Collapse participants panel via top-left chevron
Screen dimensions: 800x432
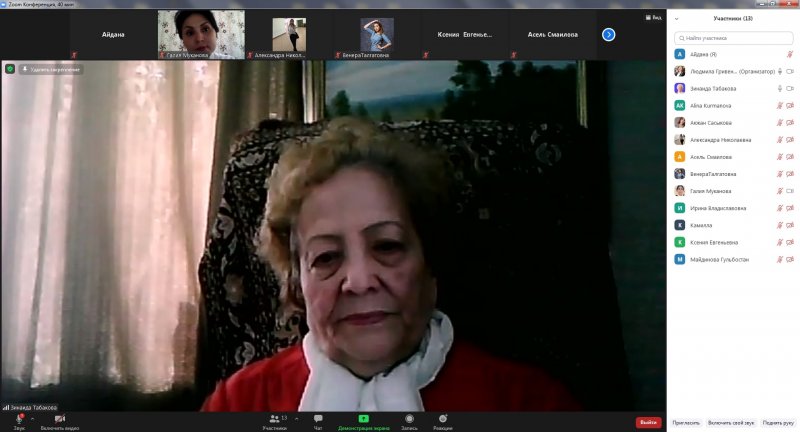point(677,18)
